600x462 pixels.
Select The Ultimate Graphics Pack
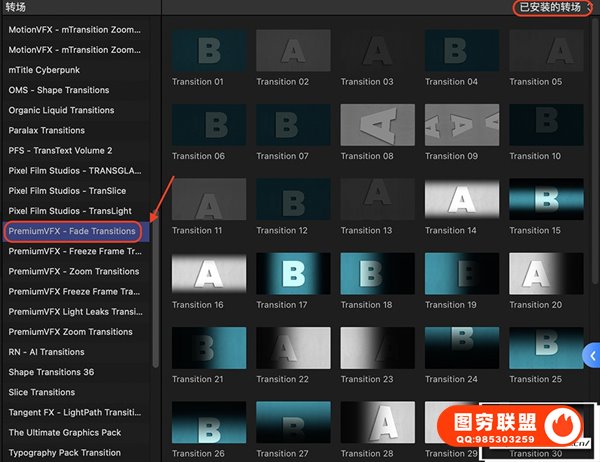click(x=65, y=433)
